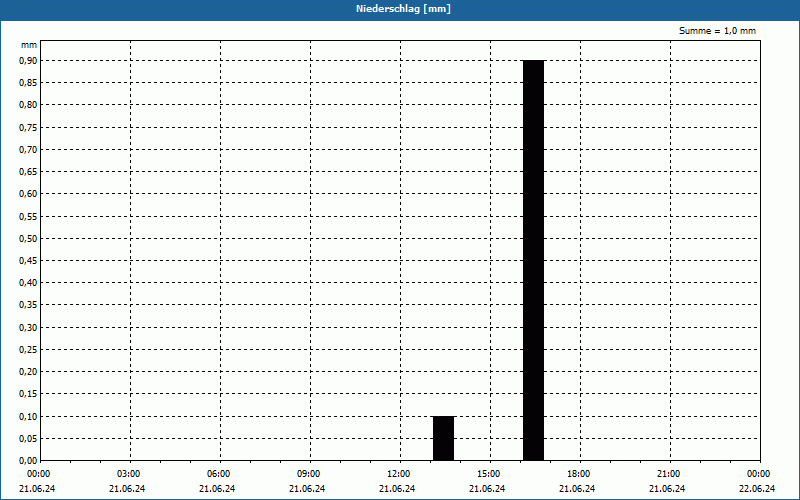800x500 pixels.
Task: Click the 0,90 y-axis value
Action: pyautogui.click(x=29, y=61)
